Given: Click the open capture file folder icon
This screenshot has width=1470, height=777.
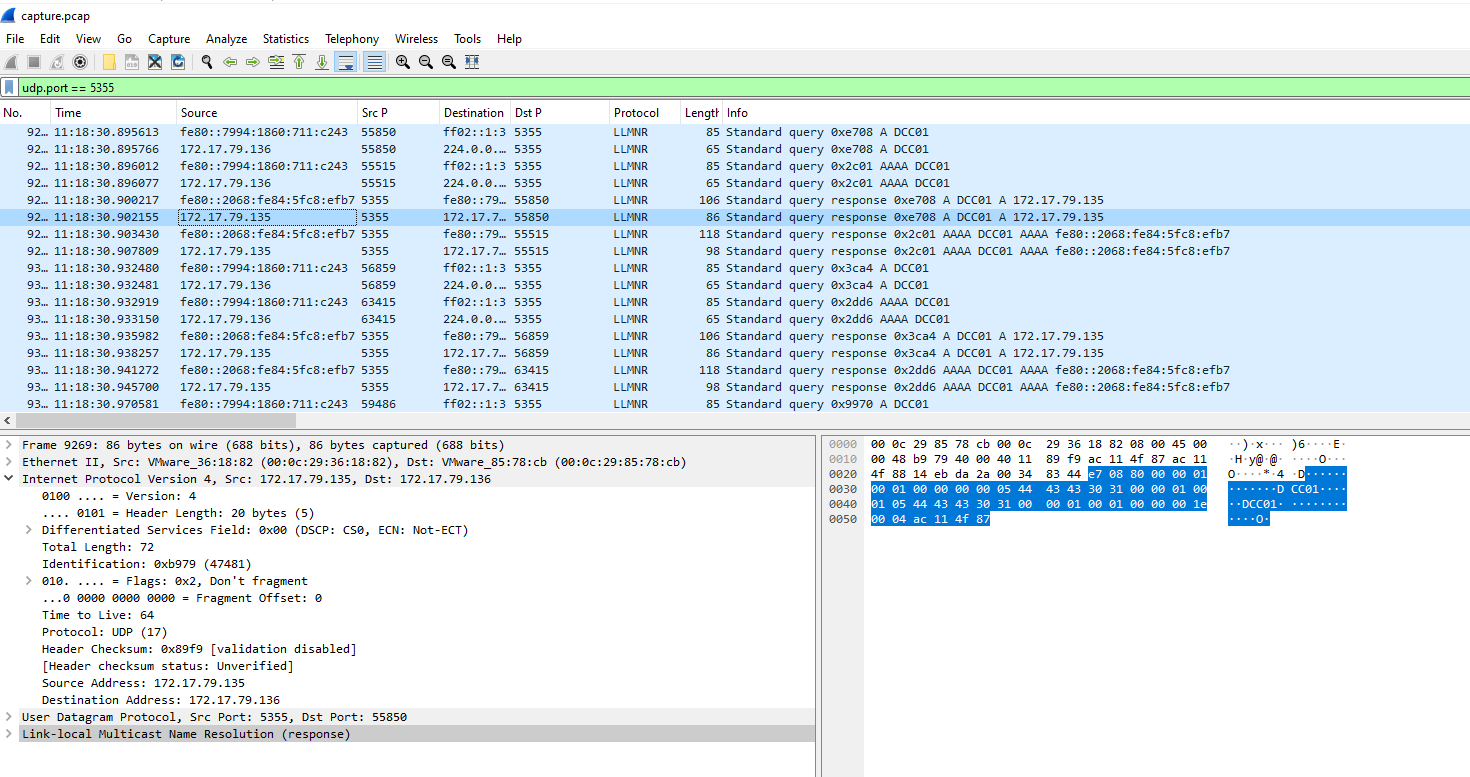Looking at the screenshot, I should (x=109, y=62).
